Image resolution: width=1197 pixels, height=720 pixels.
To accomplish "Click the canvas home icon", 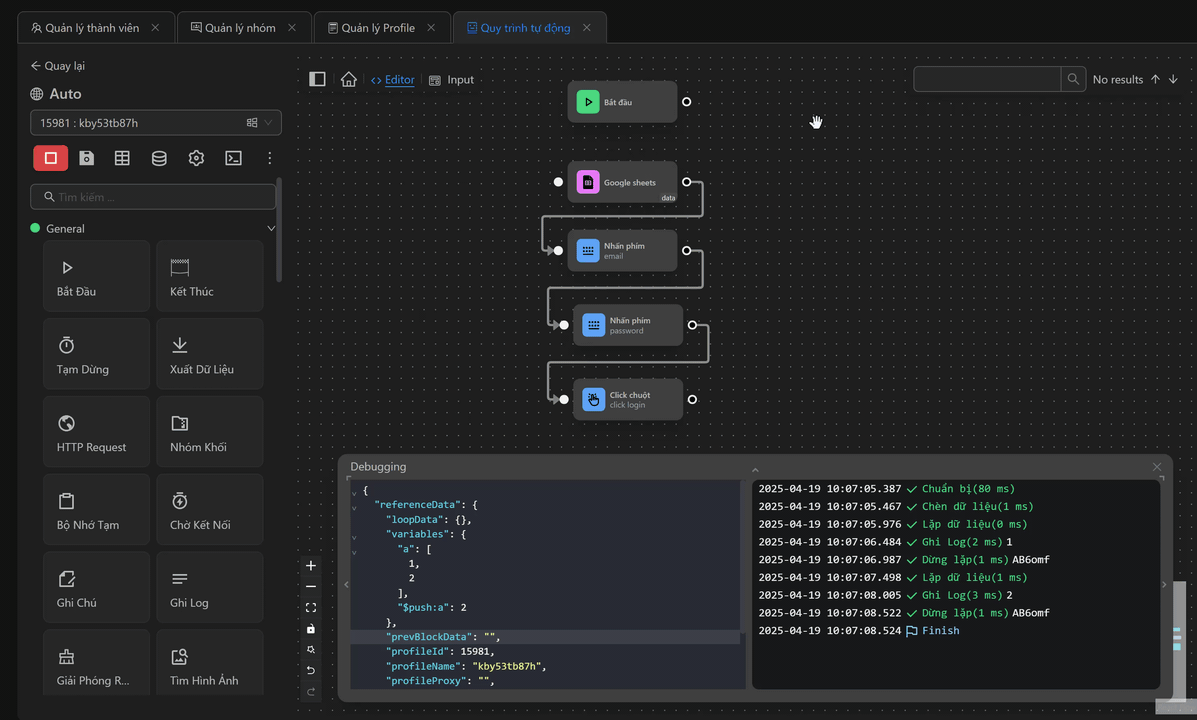I will (x=348, y=80).
